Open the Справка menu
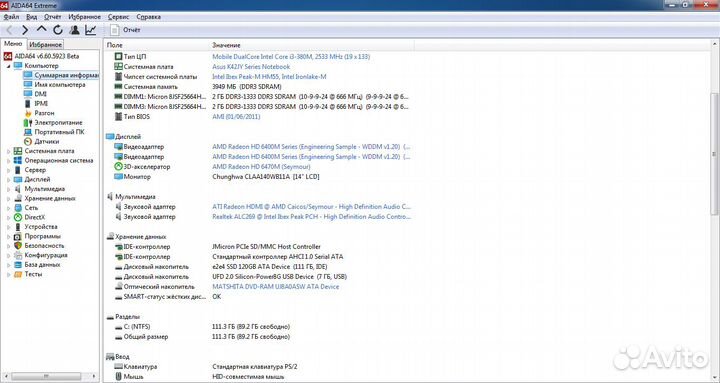 tap(149, 17)
